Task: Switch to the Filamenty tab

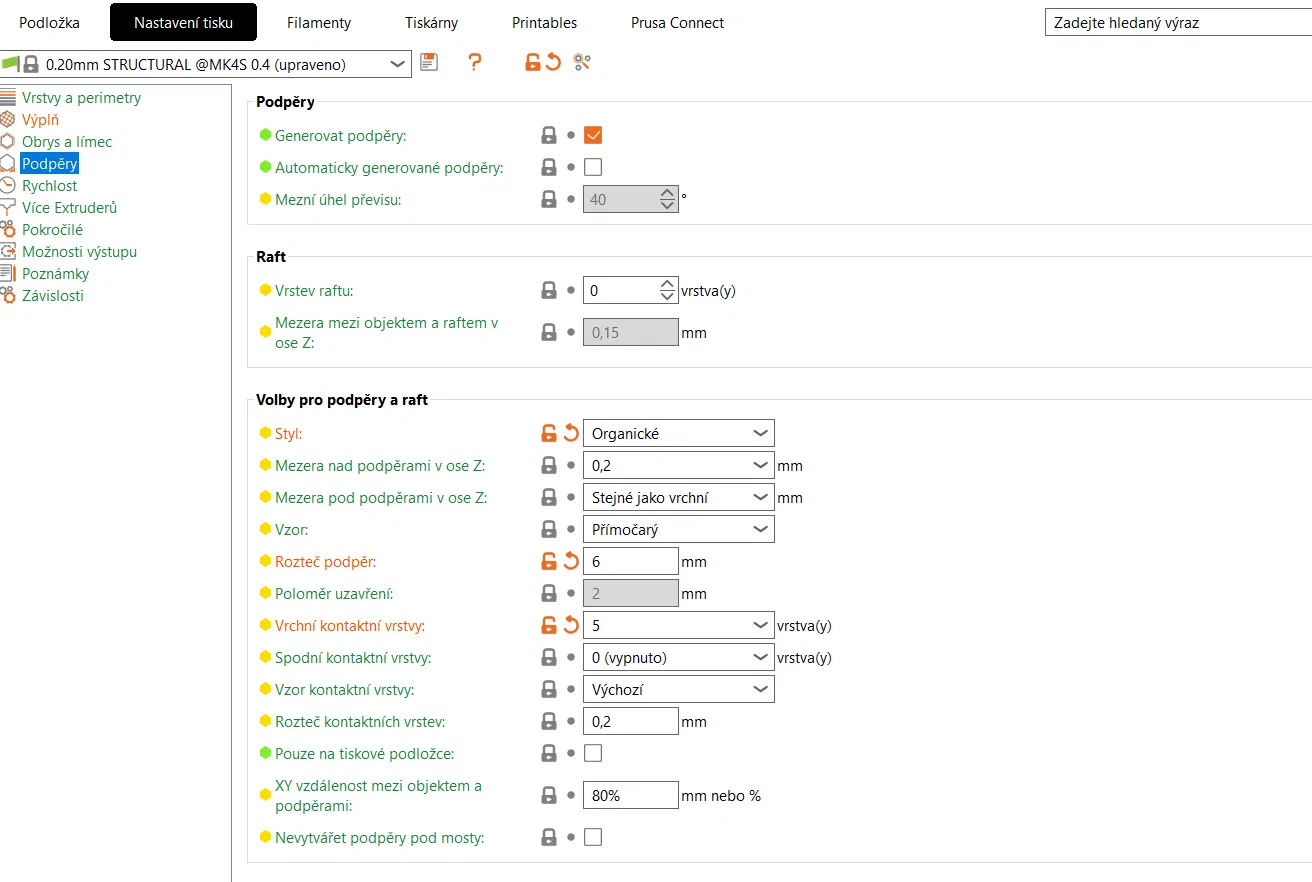Action: [318, 22]
